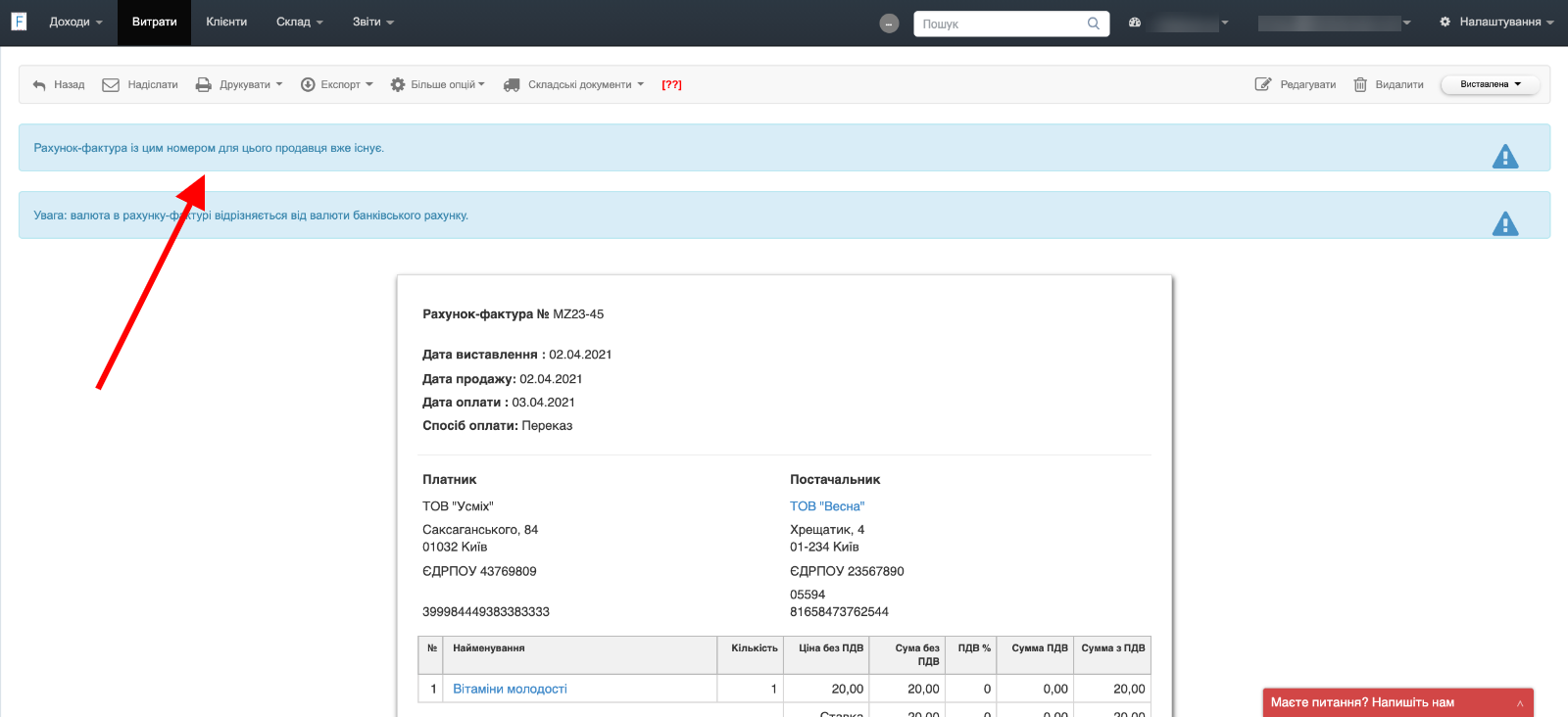Click the Видалити trash icon
The width and height of the screenshot is (1568, 717).
tap(1360, 85)
